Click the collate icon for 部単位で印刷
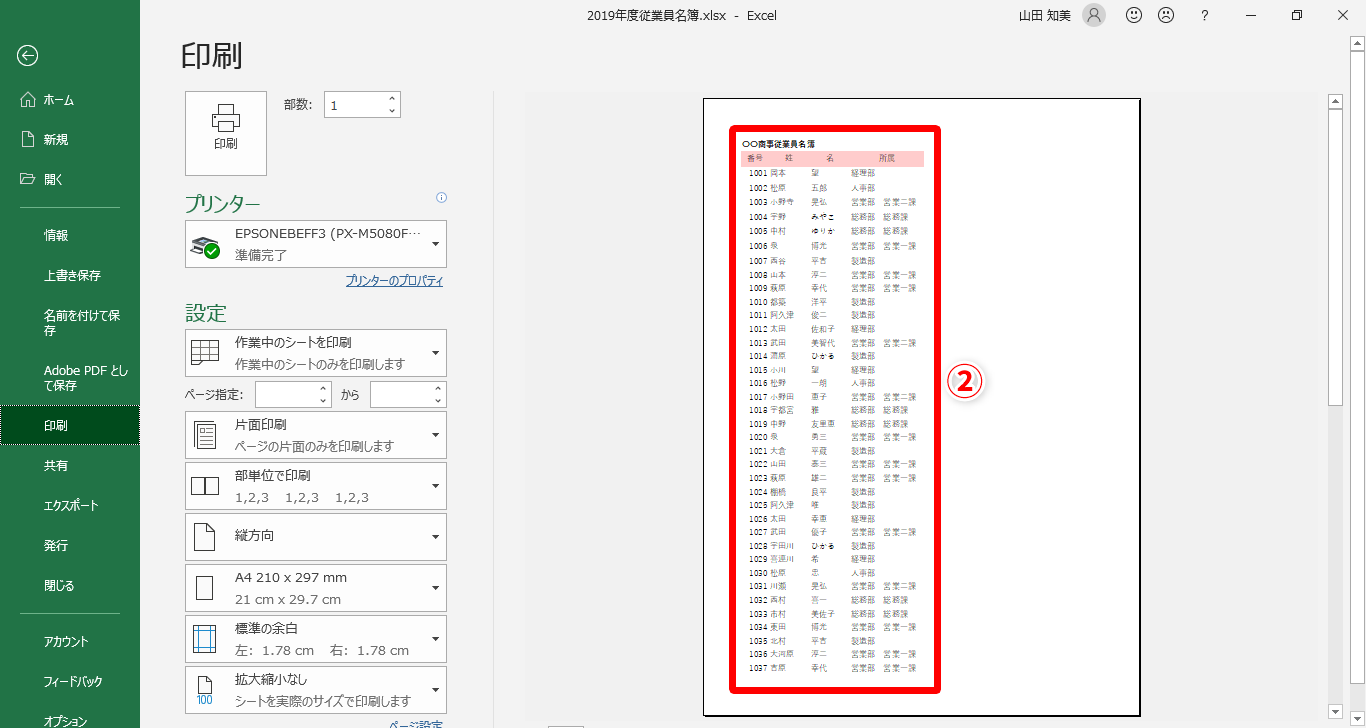The image size is (1366, 728). click(x=205, y=486)
